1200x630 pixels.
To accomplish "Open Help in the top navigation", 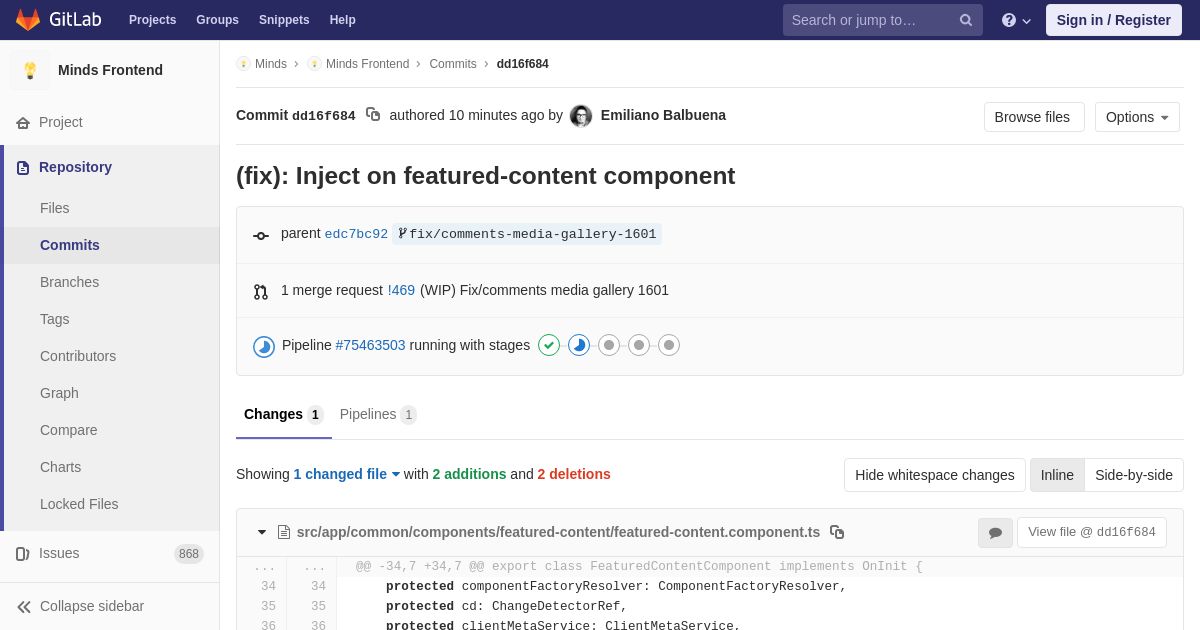I will [343, 20].
